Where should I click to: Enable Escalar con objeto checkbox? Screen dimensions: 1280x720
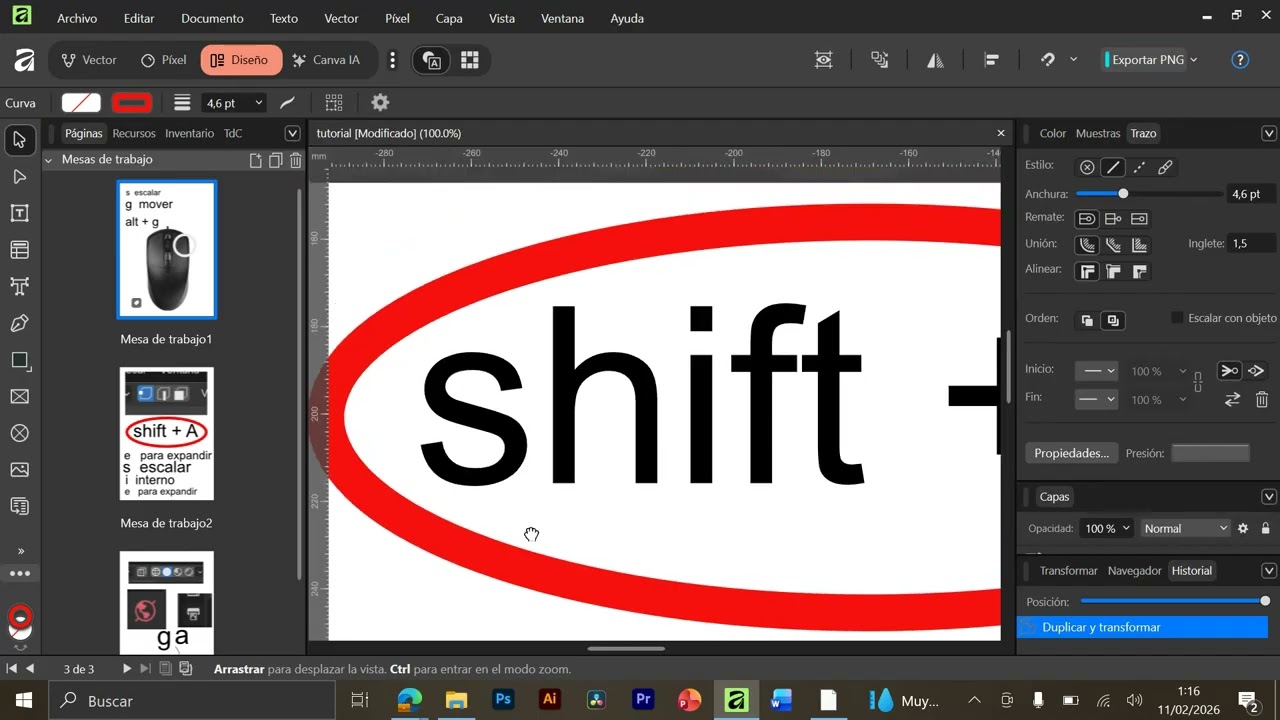1177,318
